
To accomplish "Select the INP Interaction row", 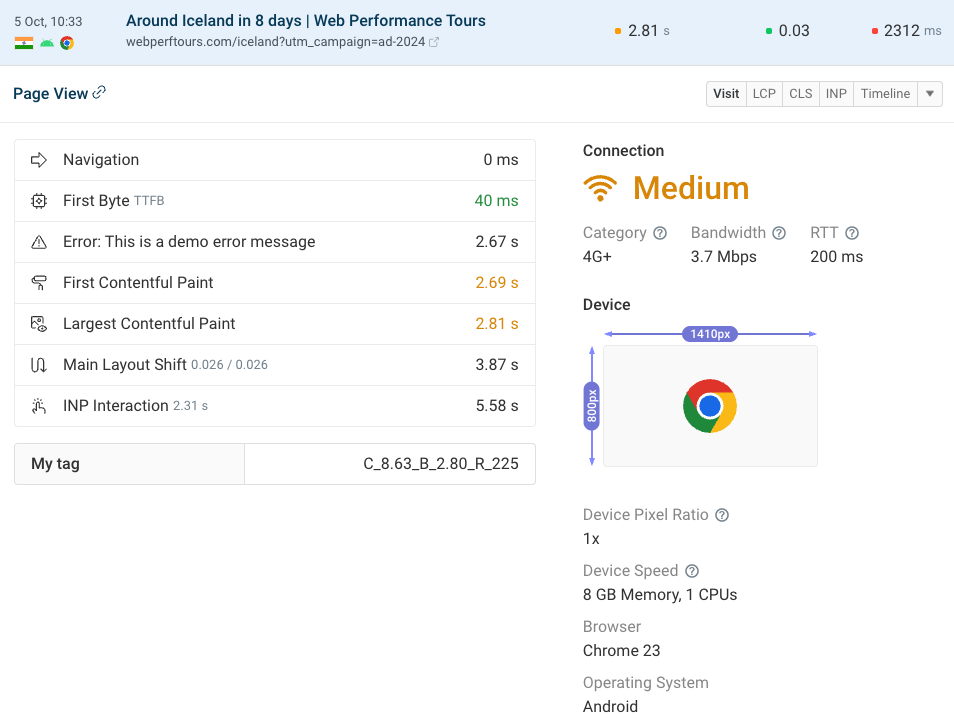I will coord(275,406).
